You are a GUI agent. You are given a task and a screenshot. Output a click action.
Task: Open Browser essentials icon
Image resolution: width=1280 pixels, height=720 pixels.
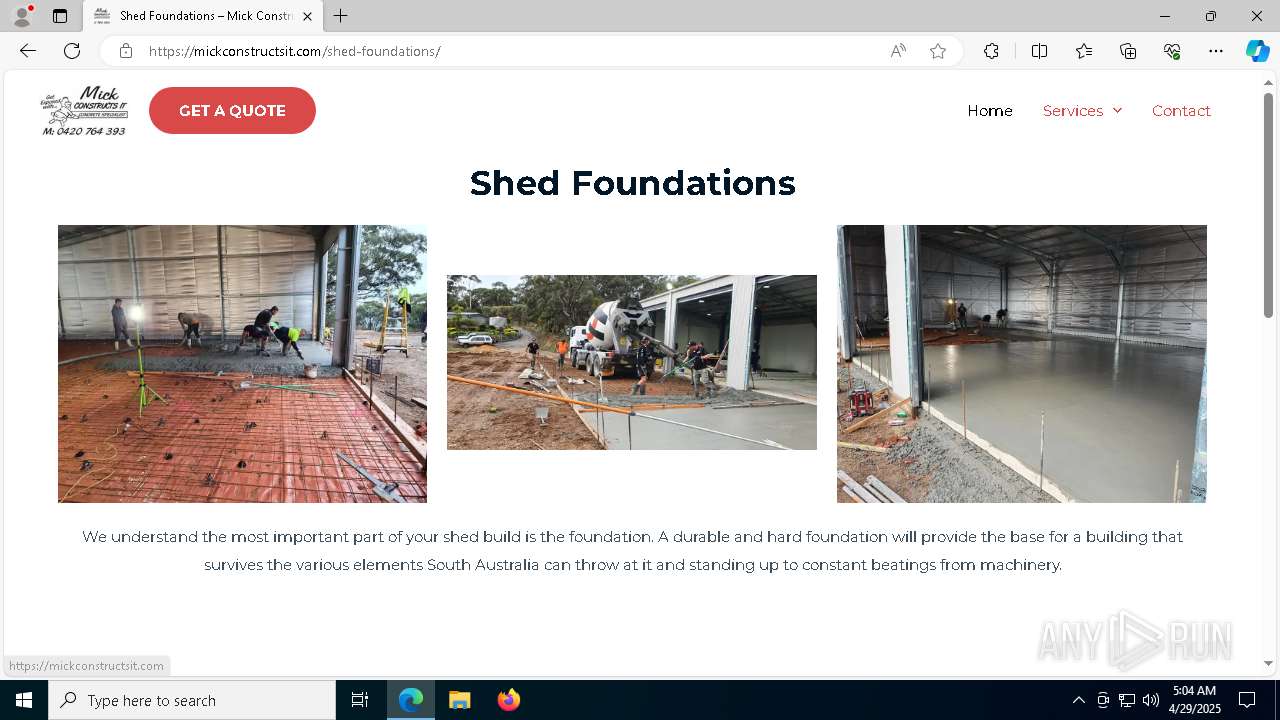click(1172, 51)
